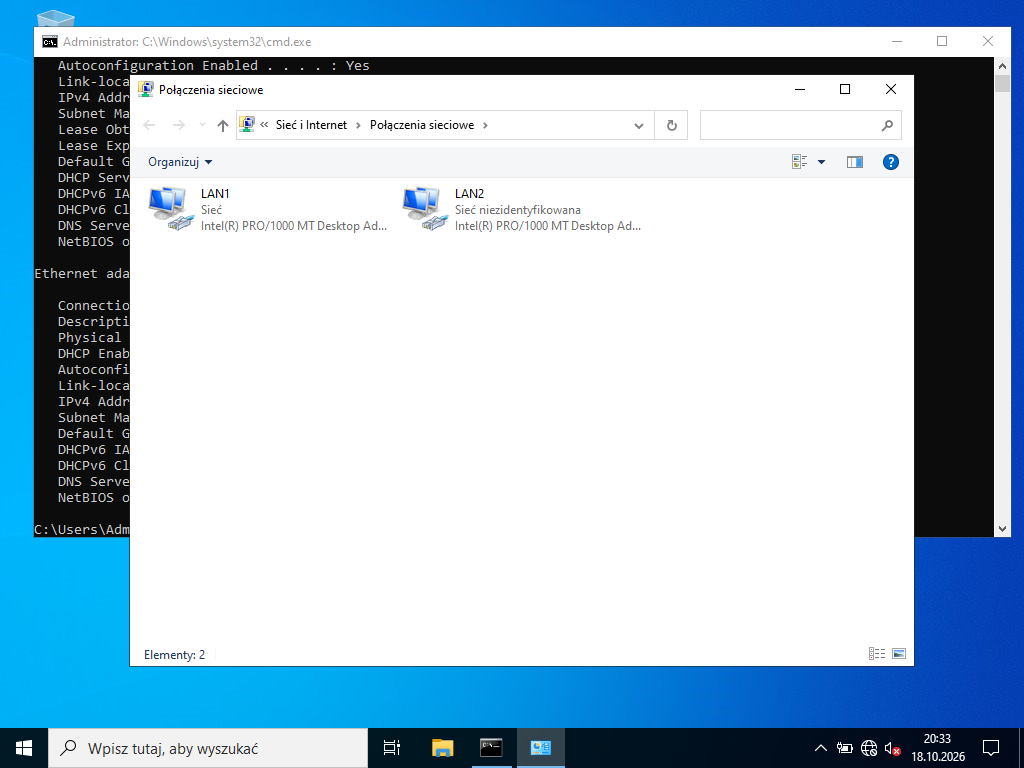Screen dimensions: 1024x768
Task: Show hidden tray icons chevron
Action: [821, 748]
